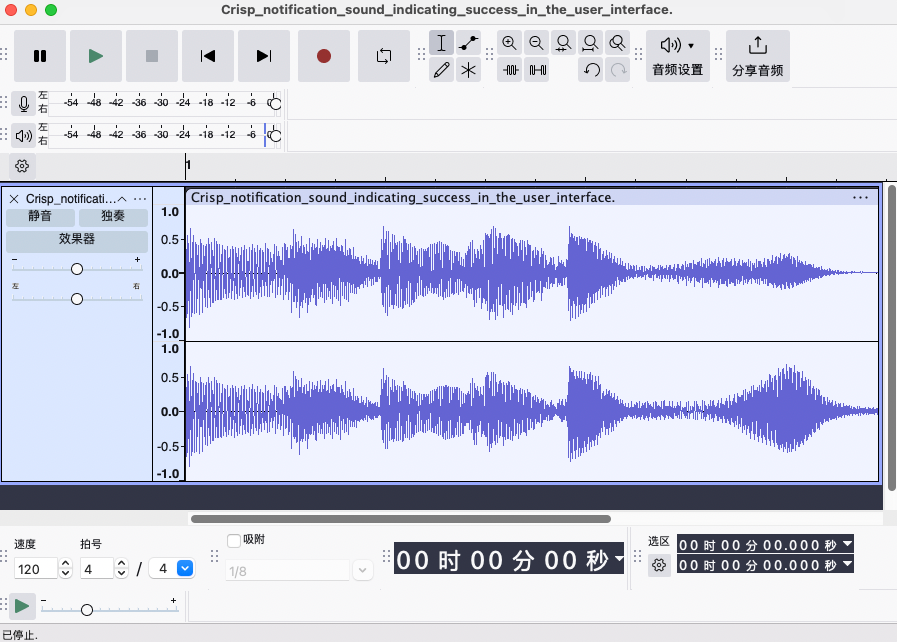Click the playback meter speaker icon
Viewport: 897px width, 642px height.
(x=23, y=136)
